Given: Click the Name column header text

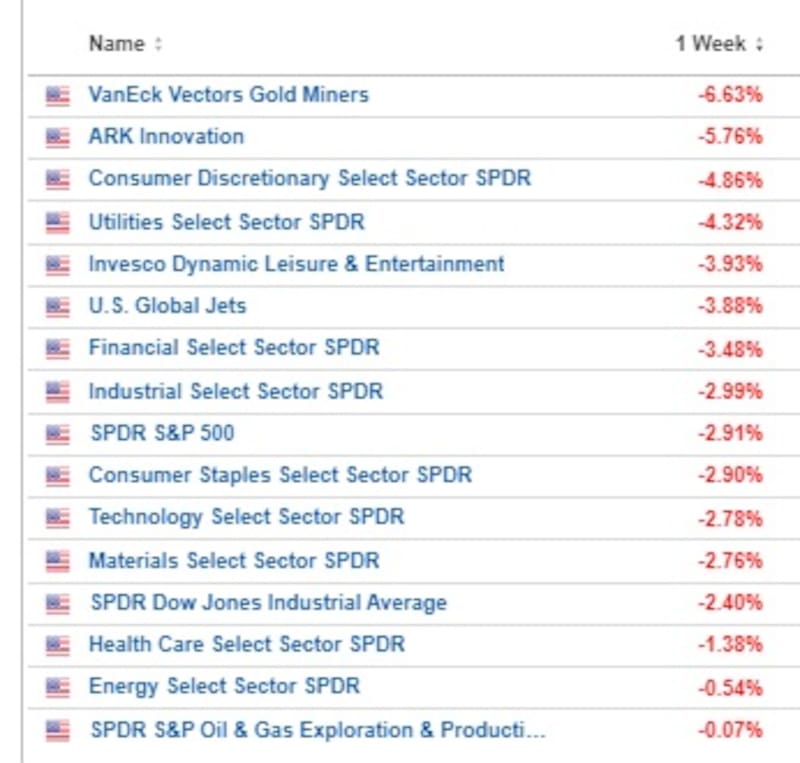Looking at the screenshot, I should (x=116, y=44).
